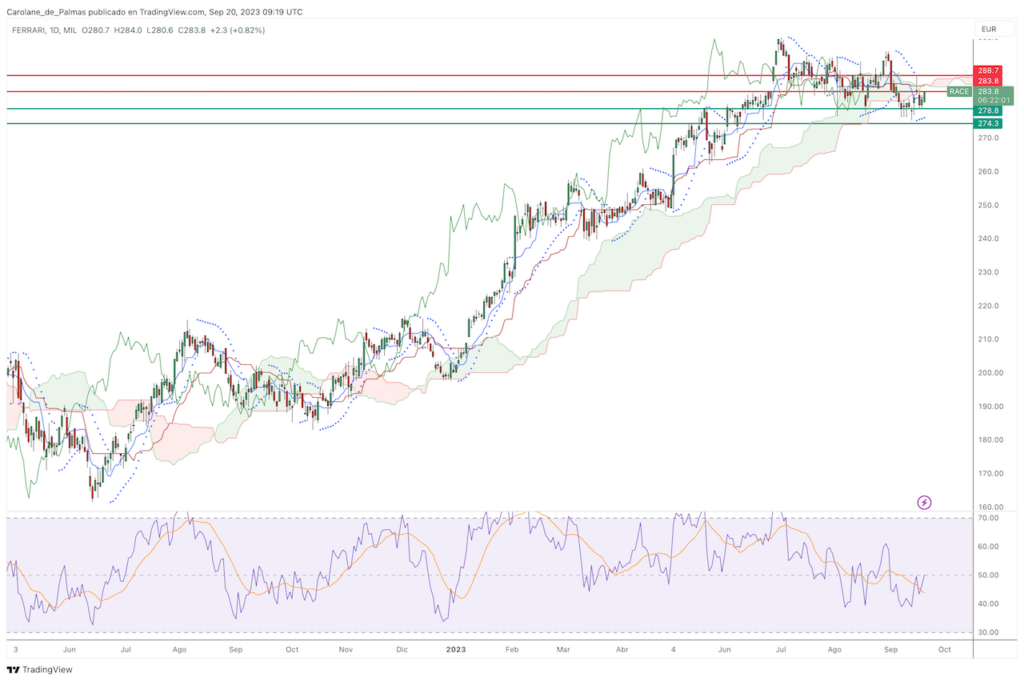Viewport: 1024px width, 682px height.
Task: Click the purple lightning bolt event icon
Action: click(x=924, y=501)
